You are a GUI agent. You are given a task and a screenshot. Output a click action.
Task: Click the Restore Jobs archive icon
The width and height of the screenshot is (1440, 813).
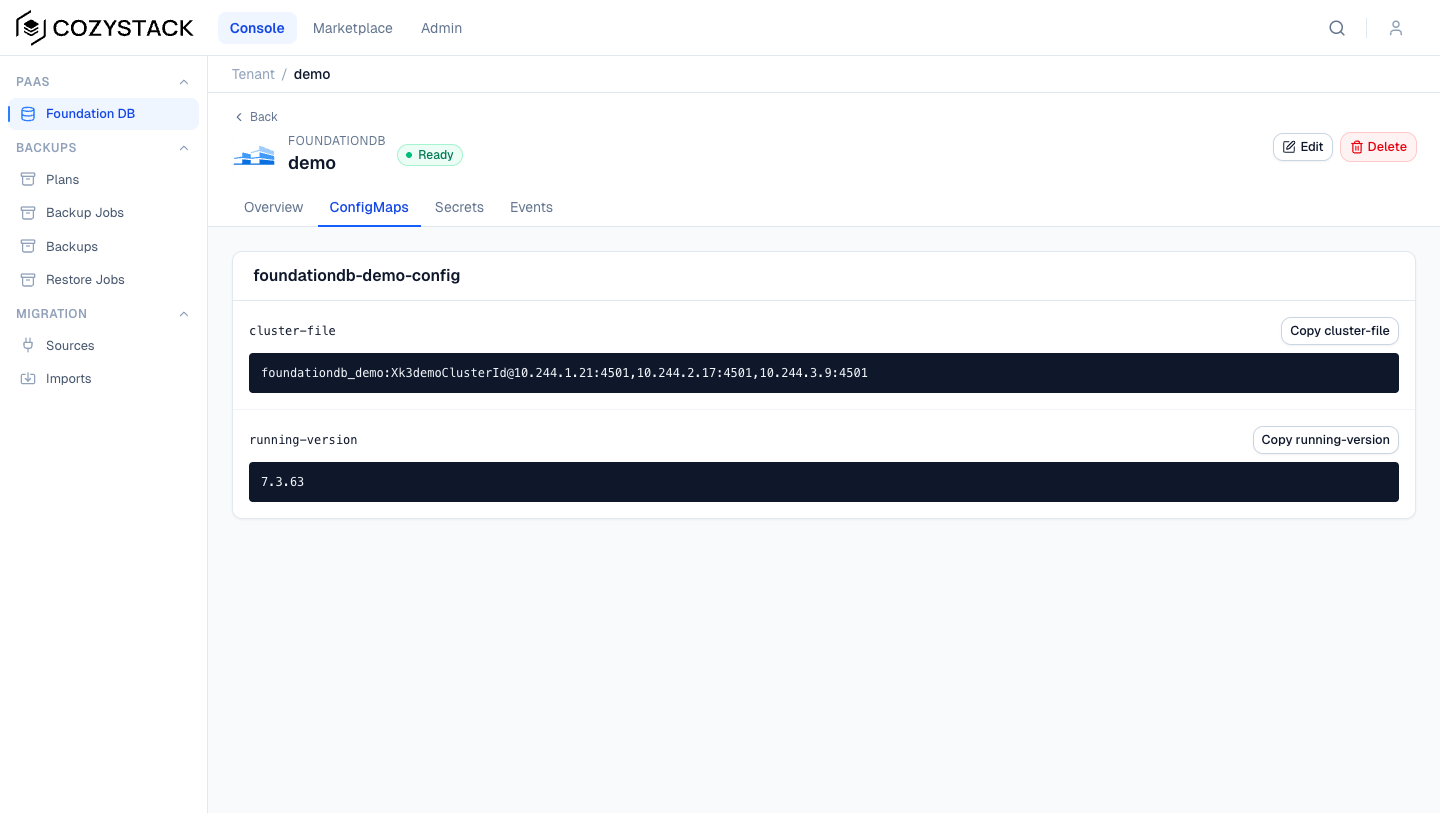pos(28,280)
